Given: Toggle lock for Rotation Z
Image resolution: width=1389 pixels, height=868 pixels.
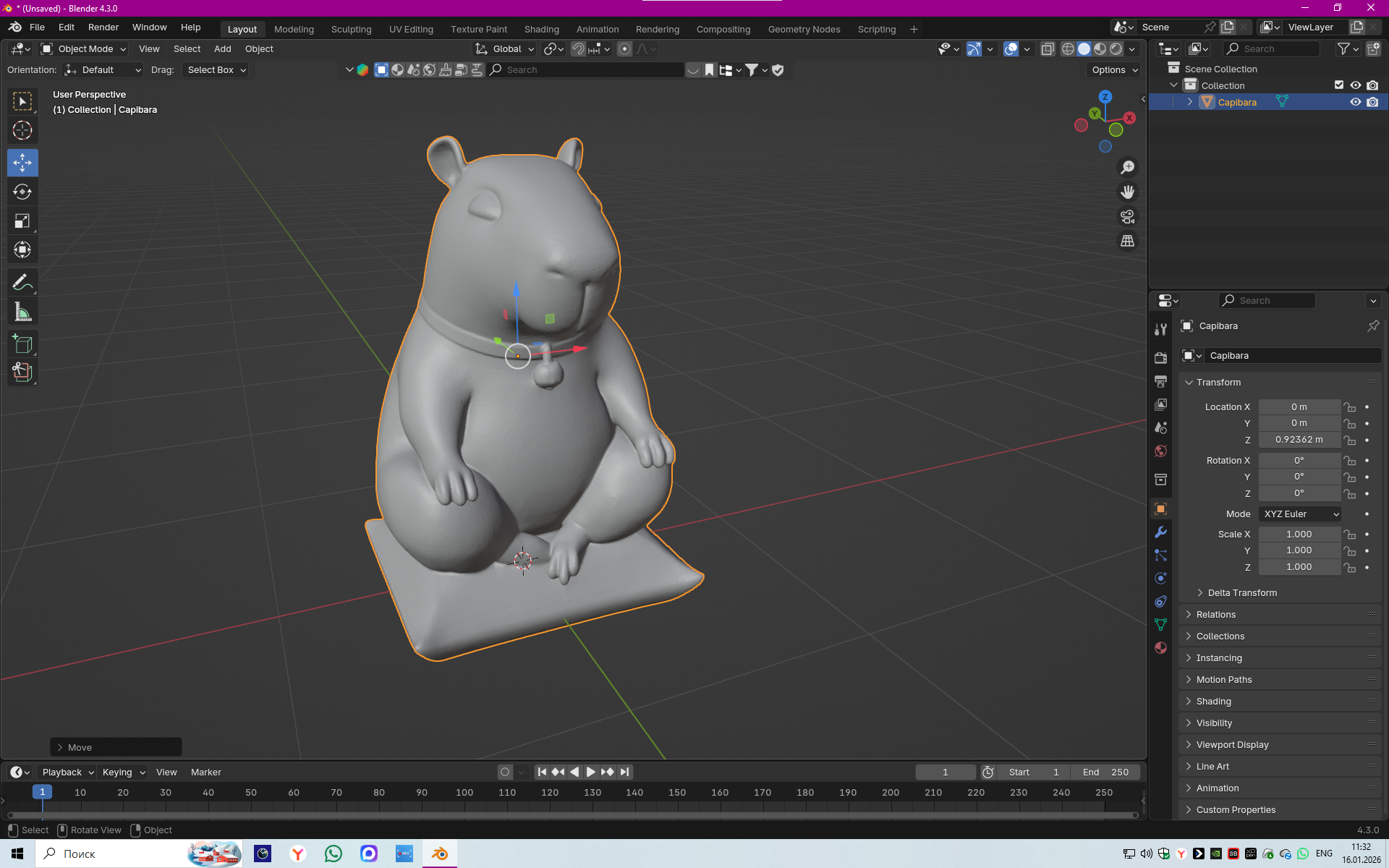Looking at the screenshot, I should click(1350, 494).
